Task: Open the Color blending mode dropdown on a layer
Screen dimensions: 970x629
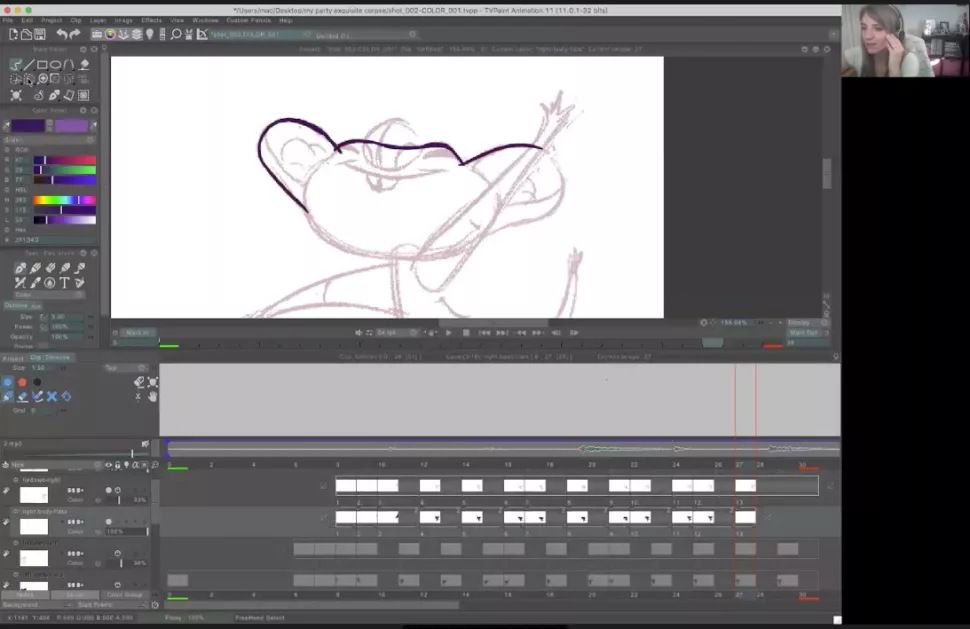Action: pos(73,499)
